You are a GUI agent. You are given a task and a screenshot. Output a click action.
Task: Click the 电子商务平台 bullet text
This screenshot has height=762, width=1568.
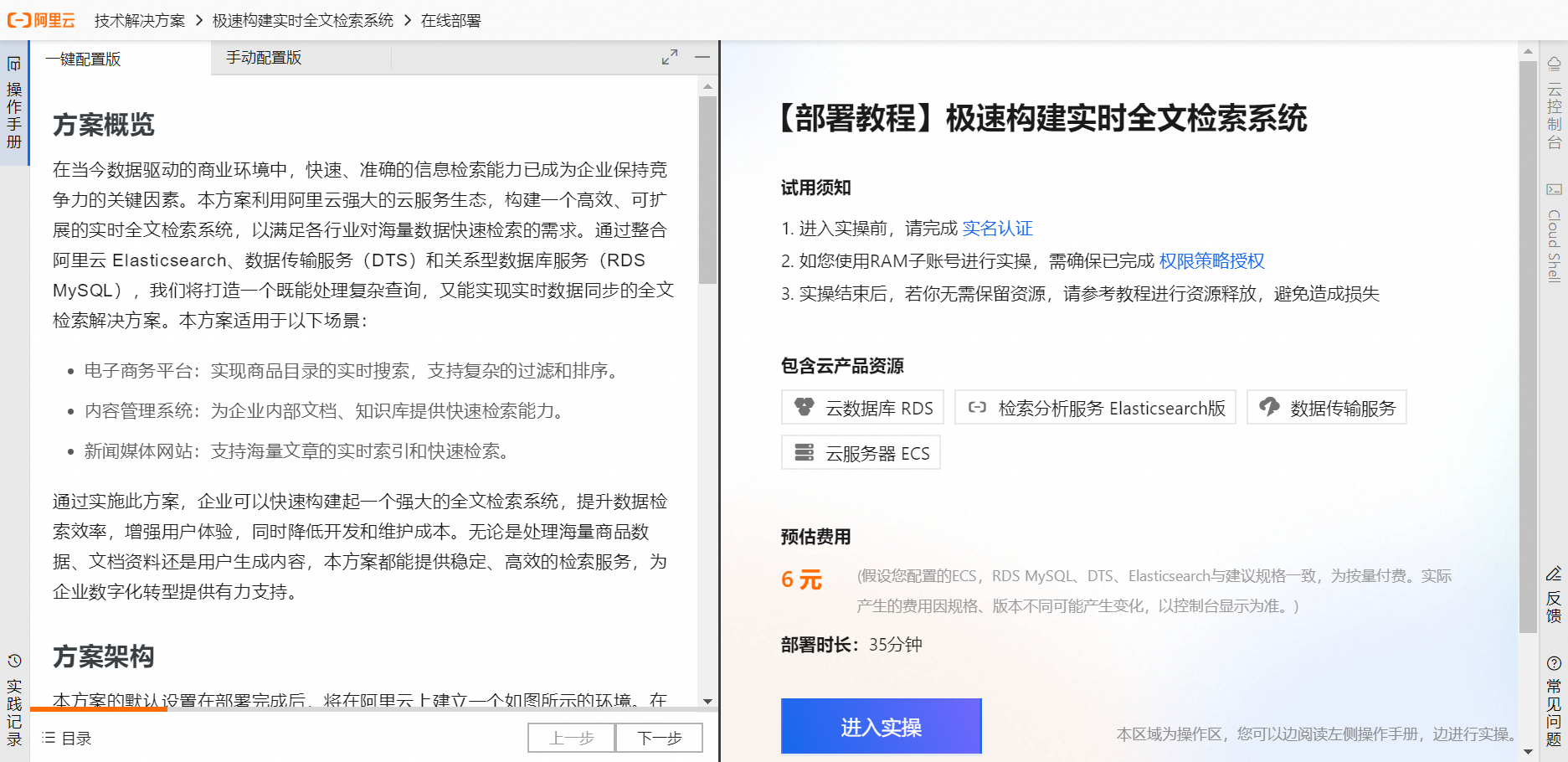point(352,371)
